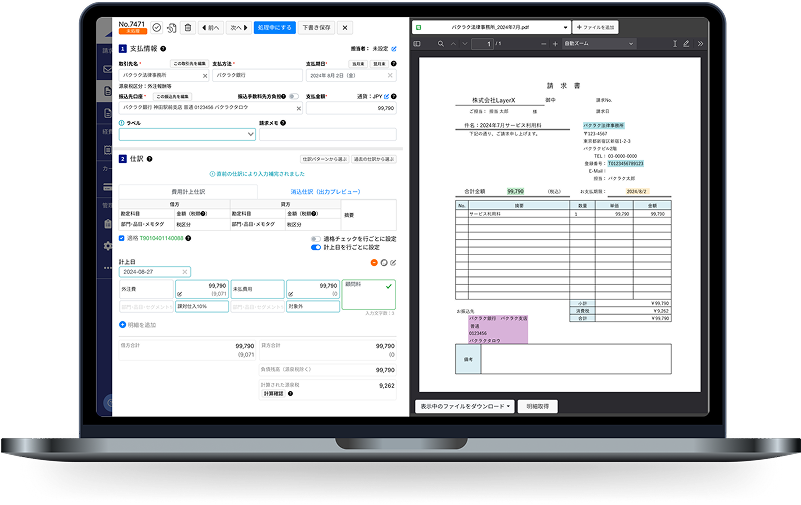Screen dimensions: 801x505
Task: Uncheck the 適格 checkbox
Action: pos(121,239)
